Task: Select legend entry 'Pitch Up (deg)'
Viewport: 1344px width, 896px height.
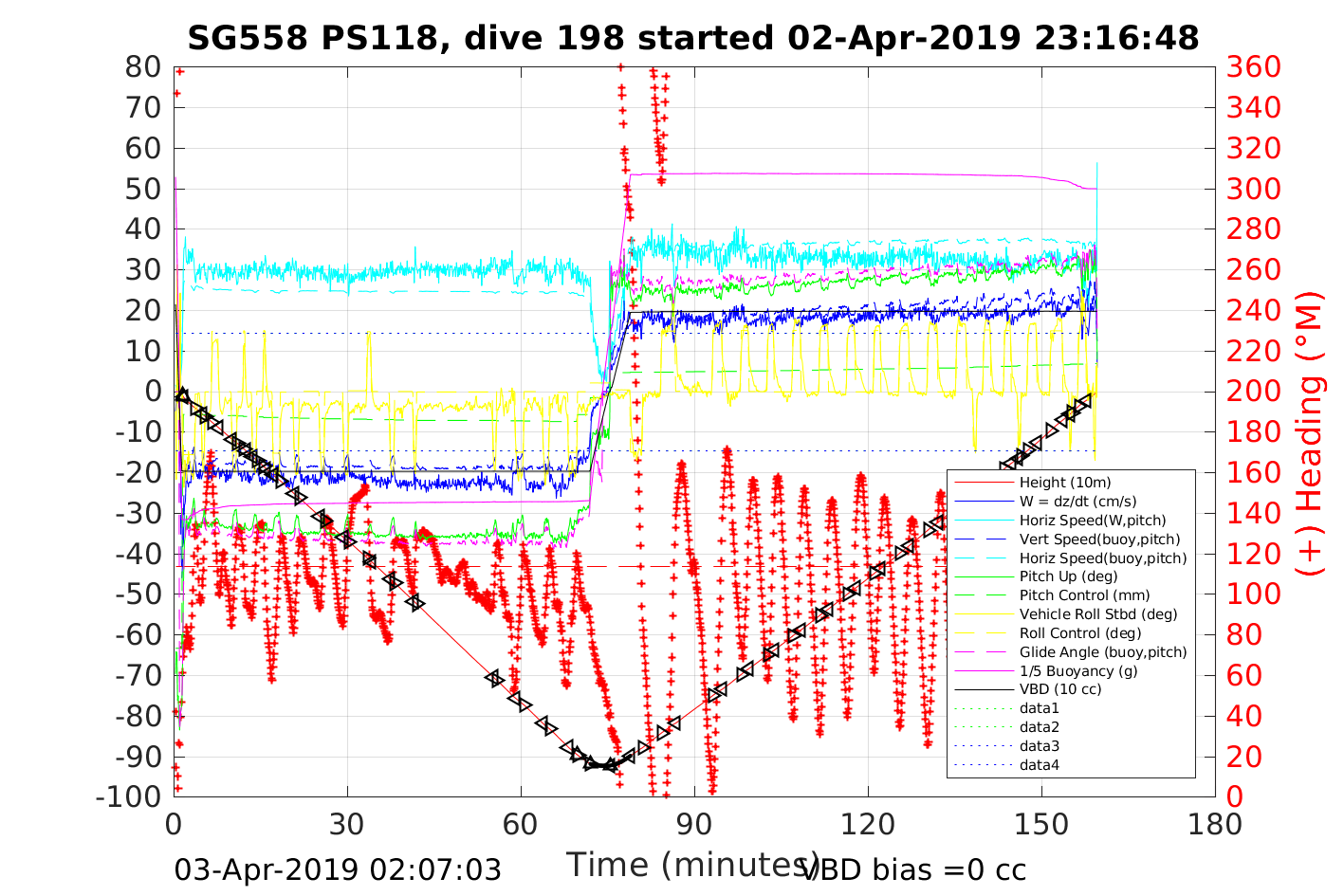Action: click(1069, 576)
